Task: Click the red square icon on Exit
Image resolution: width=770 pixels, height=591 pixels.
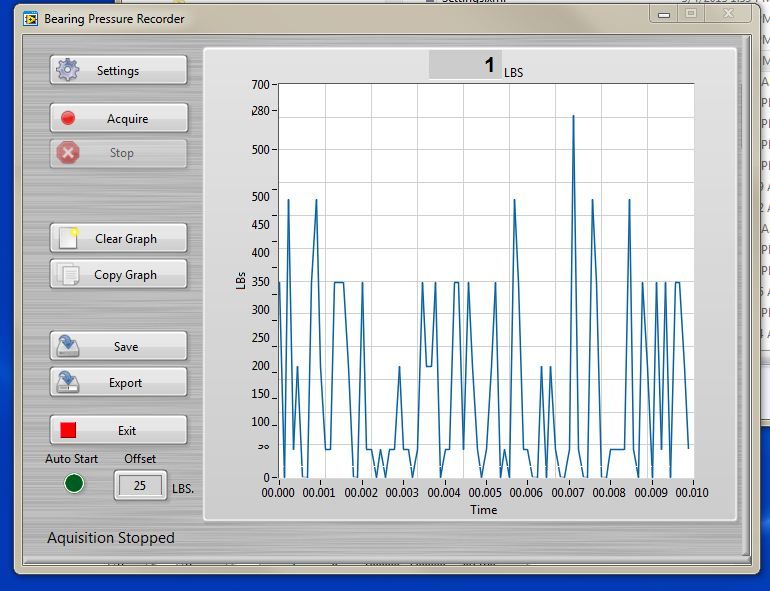Action: pyautogui.click(x=68, y=430)
